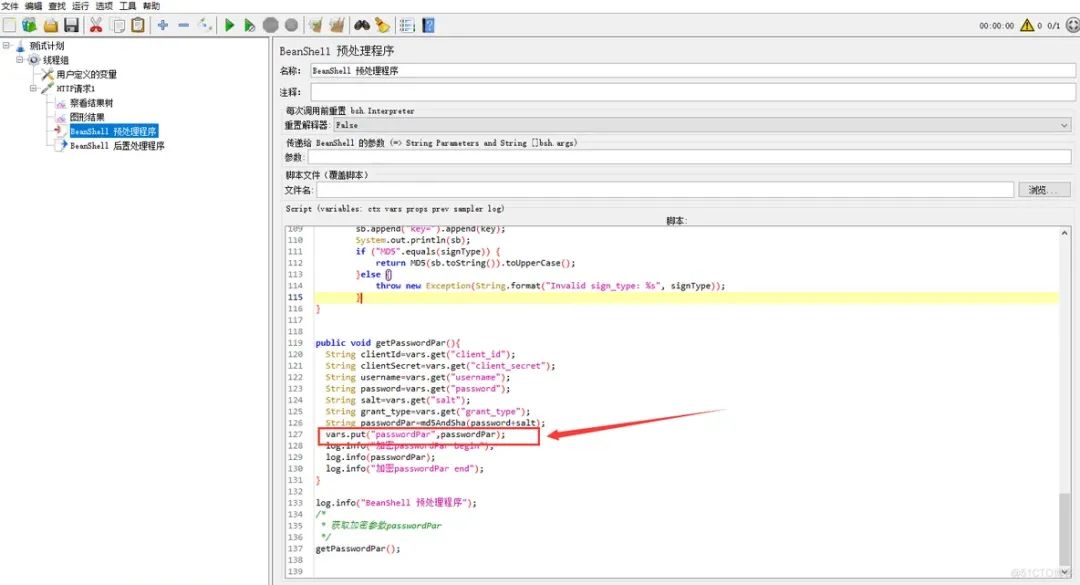Open the 工具 menu
Screen dimensions: 1080x585
[127, 6]
